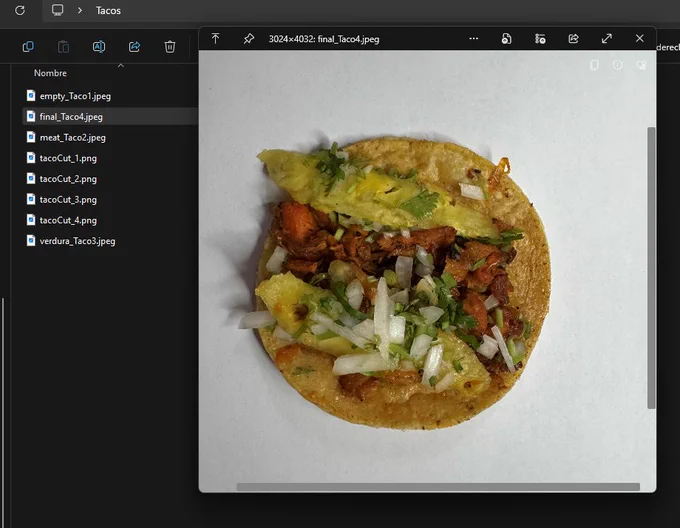
Task: Click the preview vertical scrollbar
Action: pos(651,267)
